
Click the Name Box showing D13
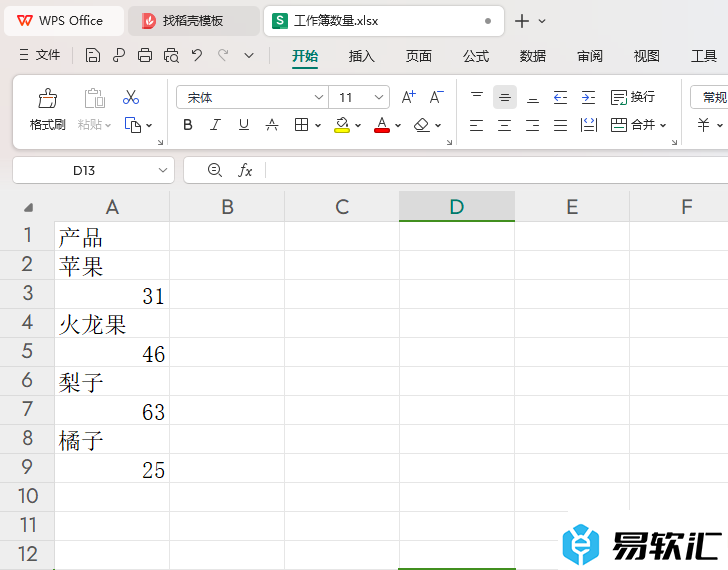click(84, 170)
